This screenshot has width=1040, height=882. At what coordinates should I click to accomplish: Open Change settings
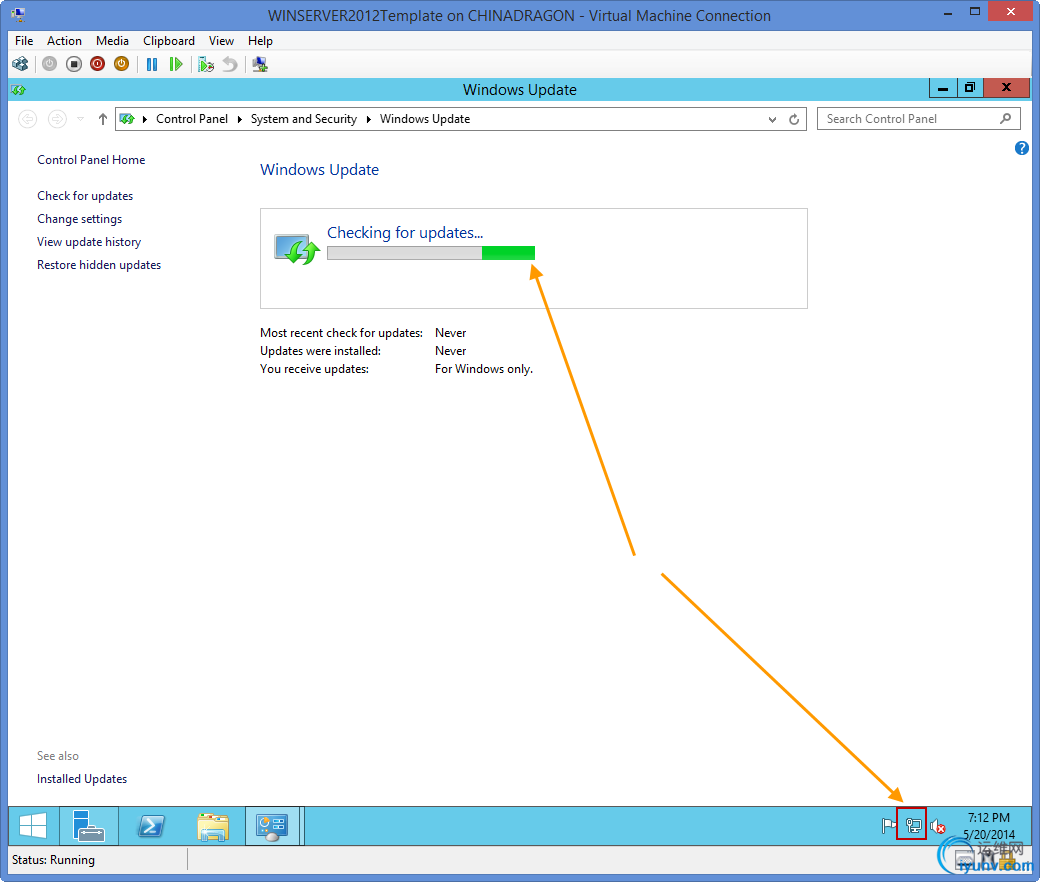(x=80, y=219)
